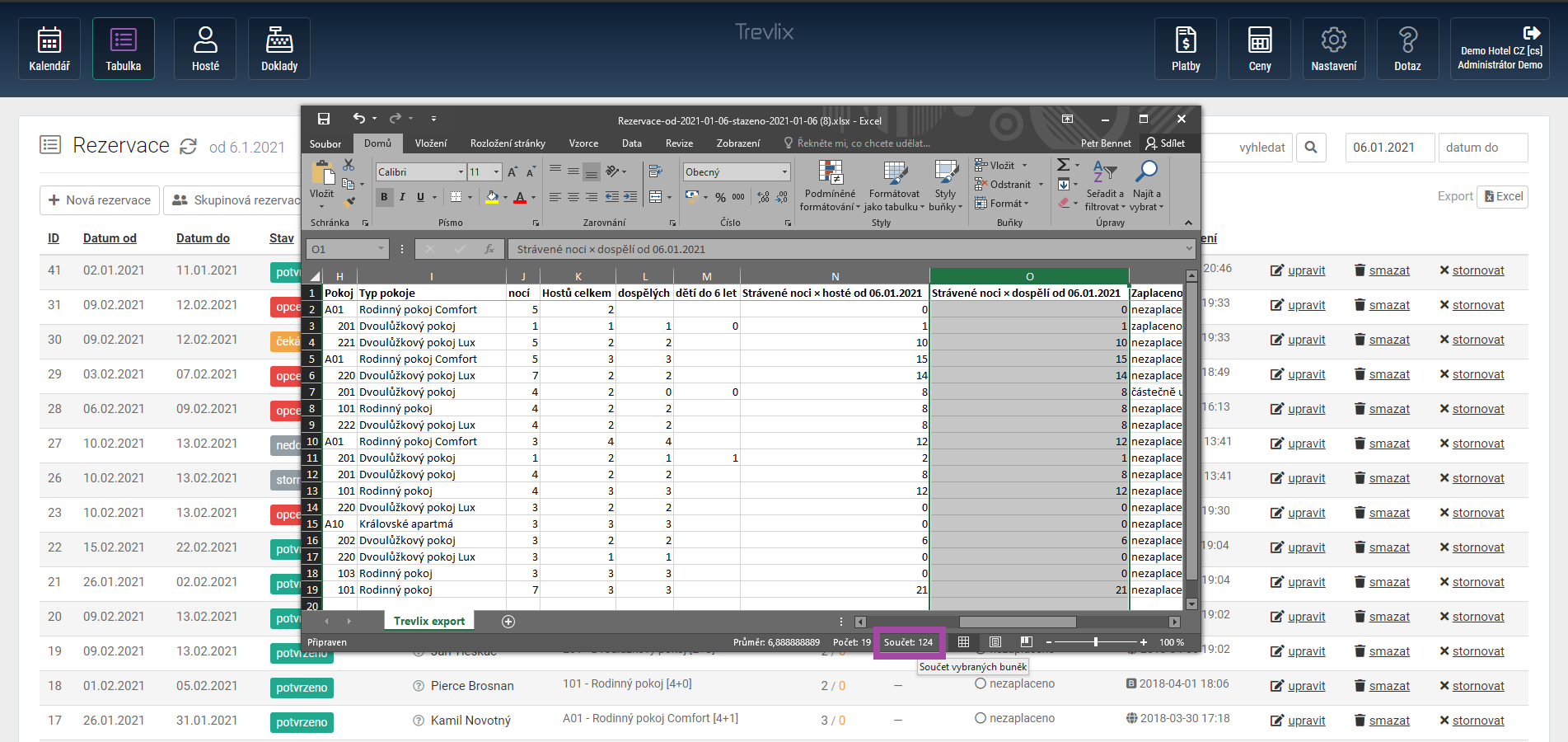Switch to Page Break Preview in status bar

click(1026, 641)
